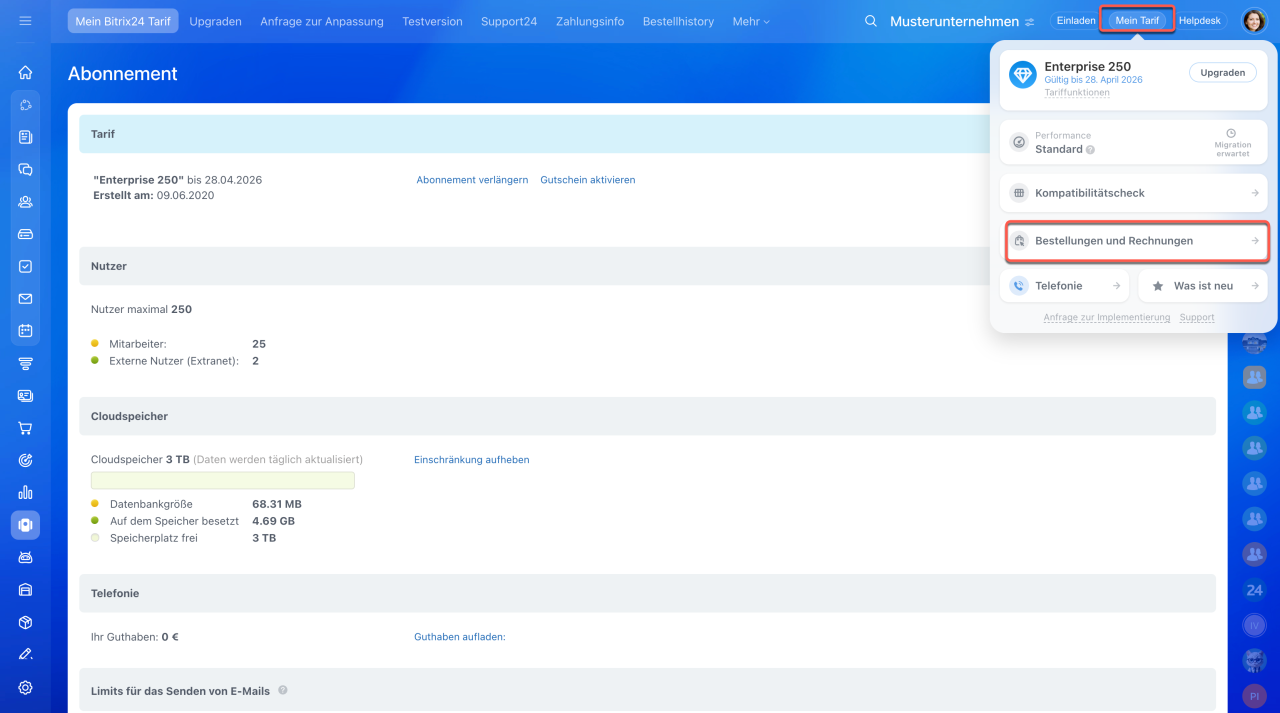Open the marketing target icon in sidebar
The image size is (1280, 713).
[25, 461]
